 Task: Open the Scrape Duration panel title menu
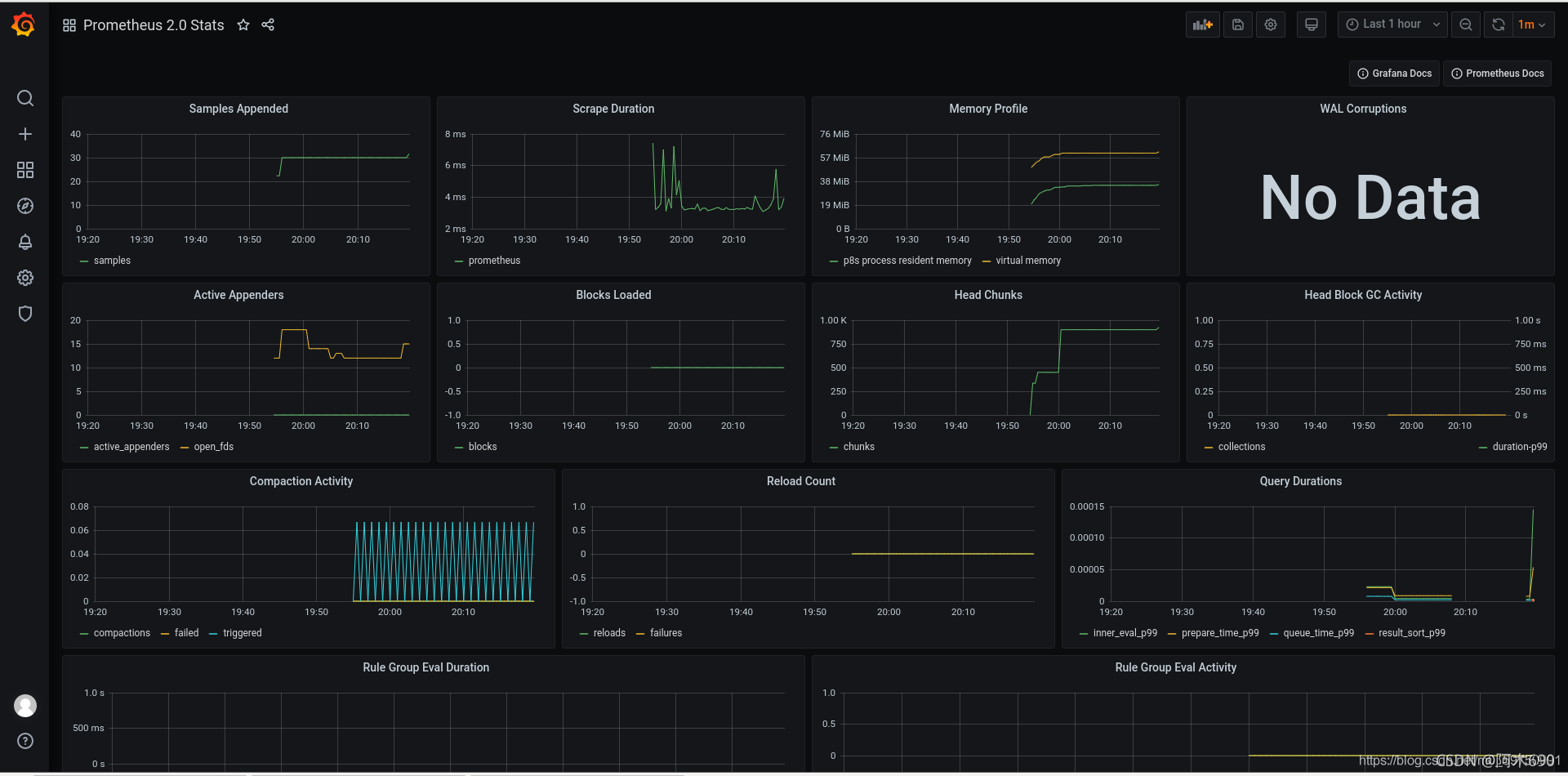(613, 109)
